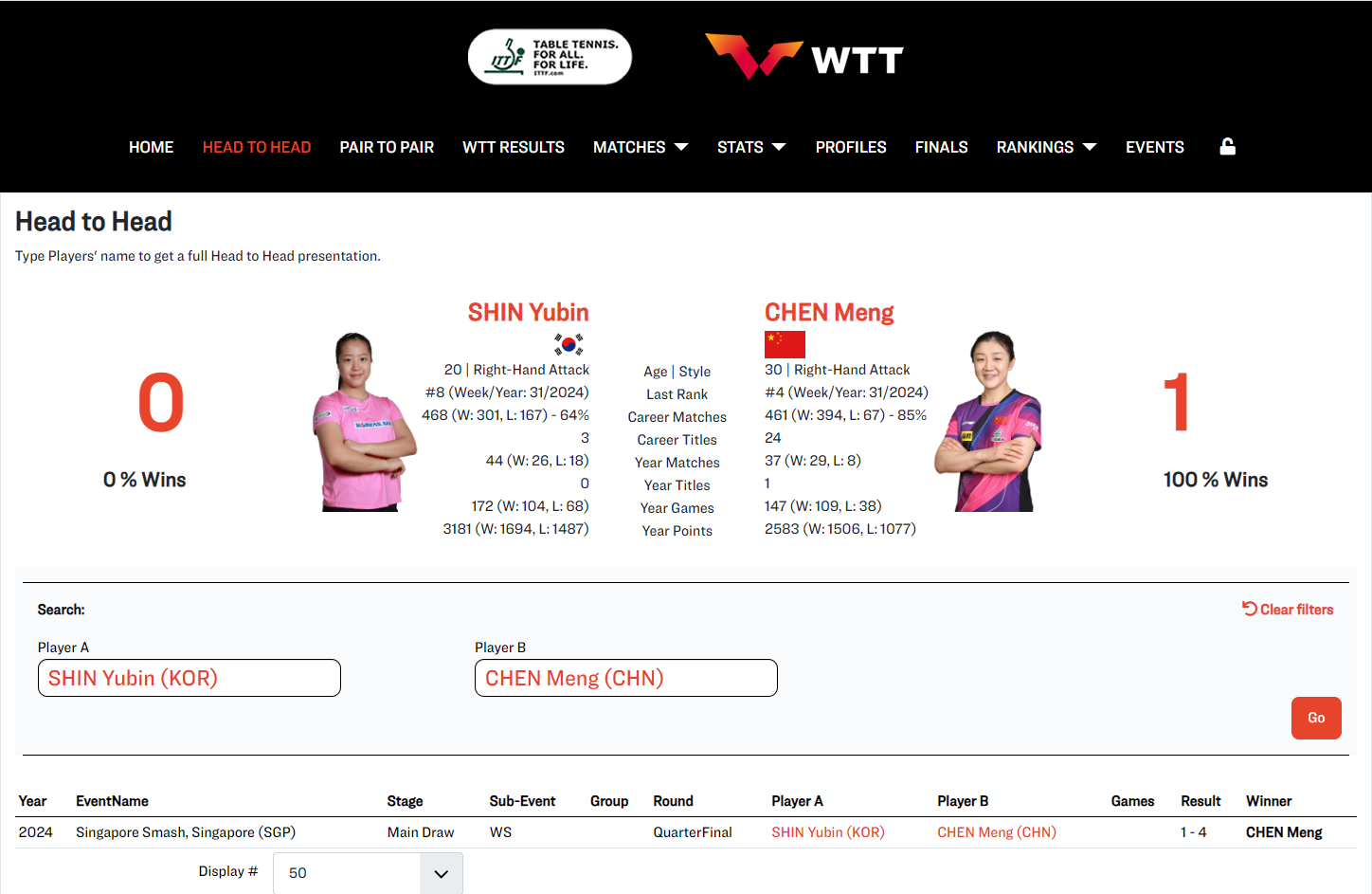Click the 0 % Wins text
The image size is (1372, 894).
click(x=144, y=480)
